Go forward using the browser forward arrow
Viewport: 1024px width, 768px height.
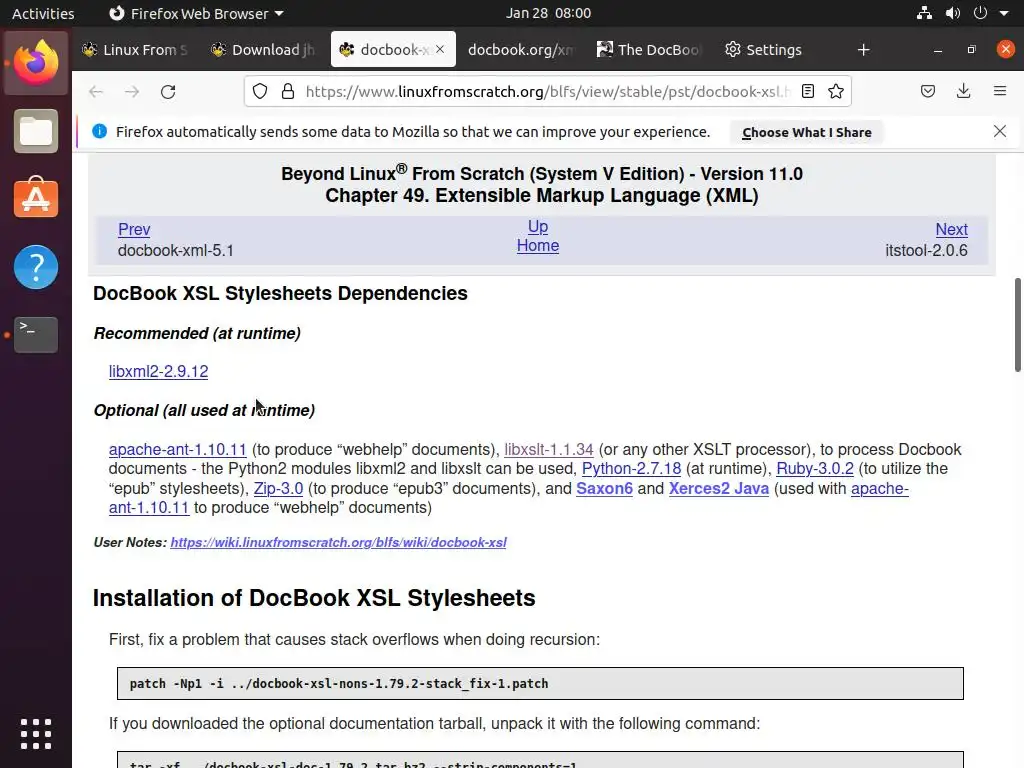(x=132, y=91)
